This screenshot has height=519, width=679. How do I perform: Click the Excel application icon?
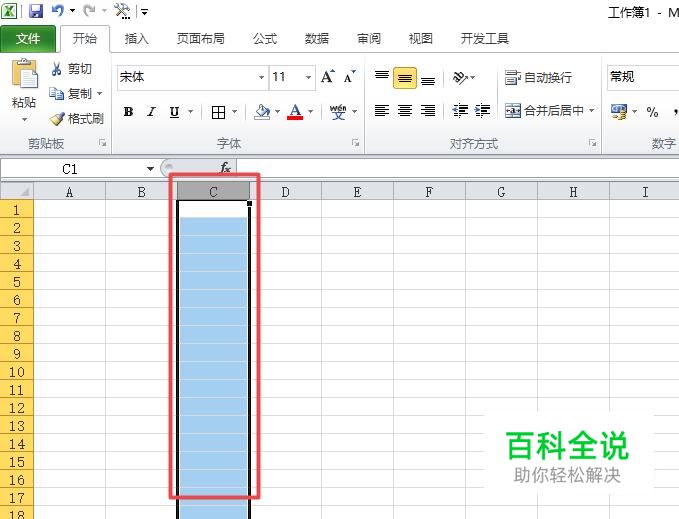pyautogui.click(x=10, y=11)
